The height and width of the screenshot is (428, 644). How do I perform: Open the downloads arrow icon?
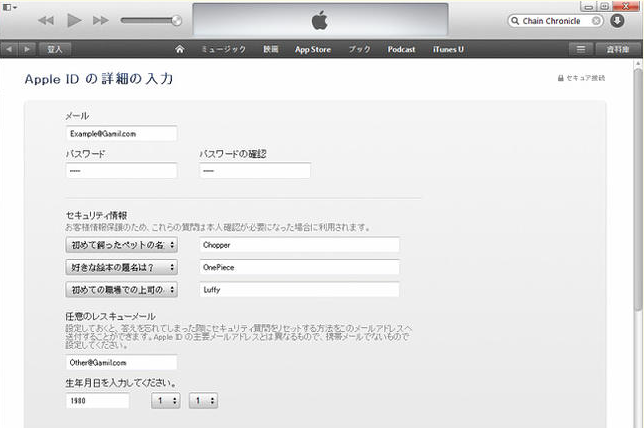(617, 20)
